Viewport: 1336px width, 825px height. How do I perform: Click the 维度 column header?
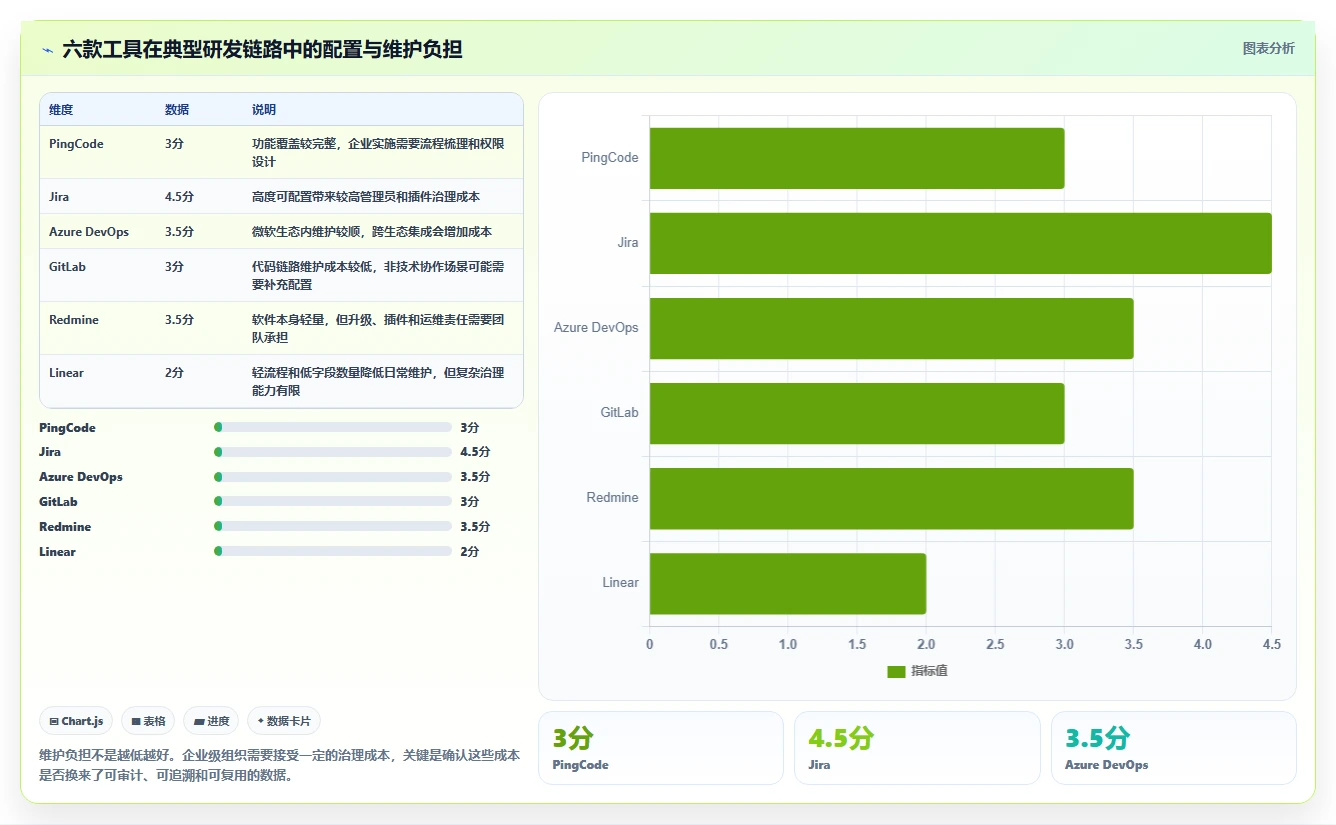click(61, 110)
